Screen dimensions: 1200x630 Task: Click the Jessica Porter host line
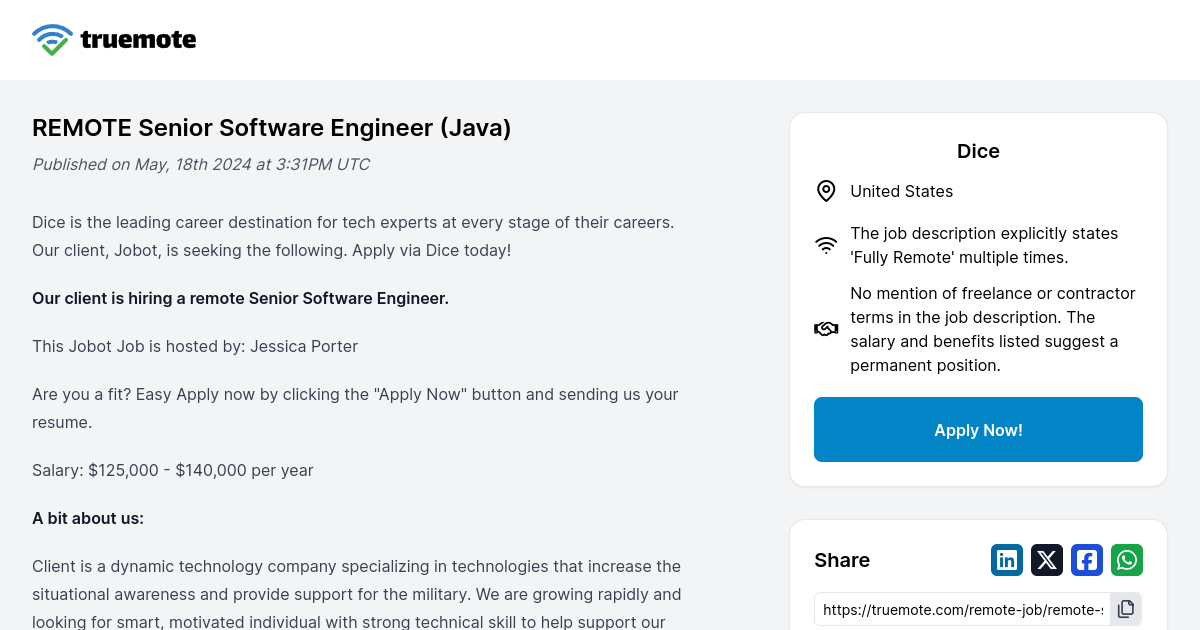[195, 346]
